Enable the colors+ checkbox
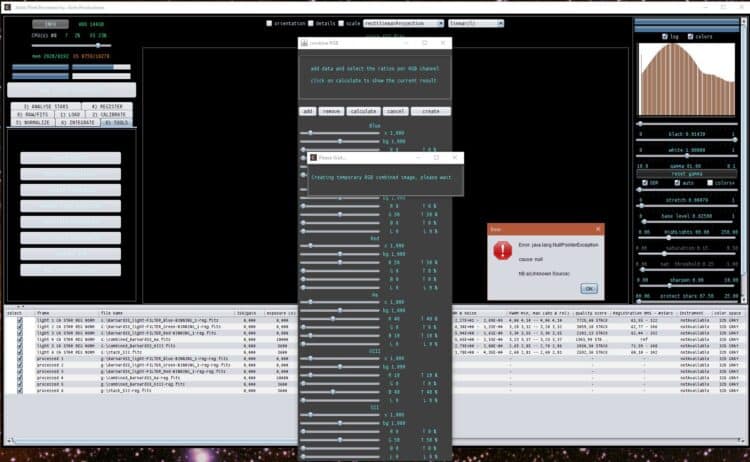Image resolution: width=750 pixels, height=462 pixels. tap(710, 183)
